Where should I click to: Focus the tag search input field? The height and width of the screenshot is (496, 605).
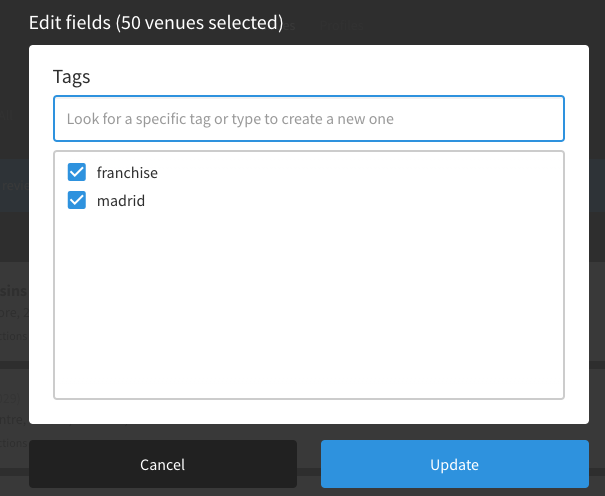point(309,119)
